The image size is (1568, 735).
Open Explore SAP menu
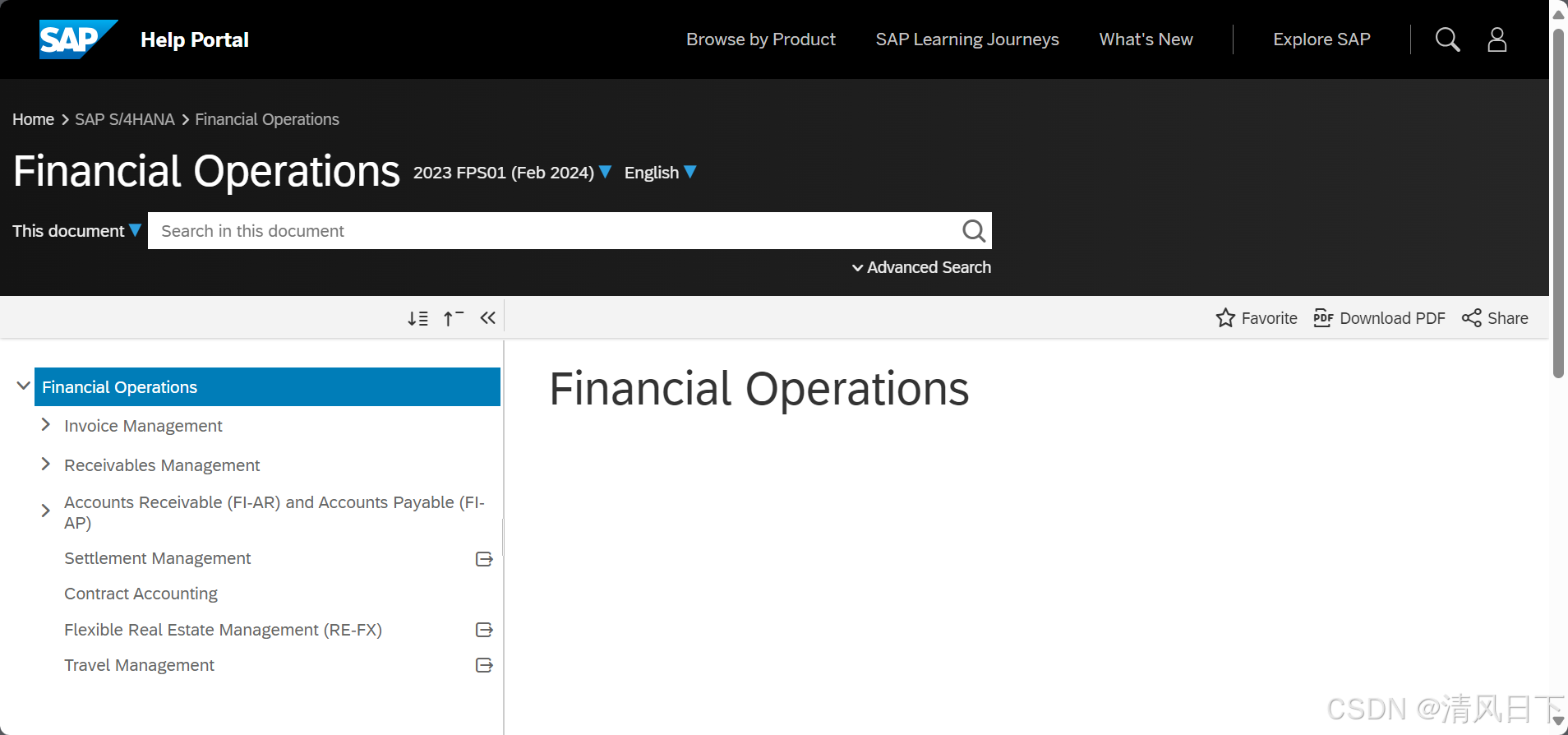click(x=1321, y=39)
